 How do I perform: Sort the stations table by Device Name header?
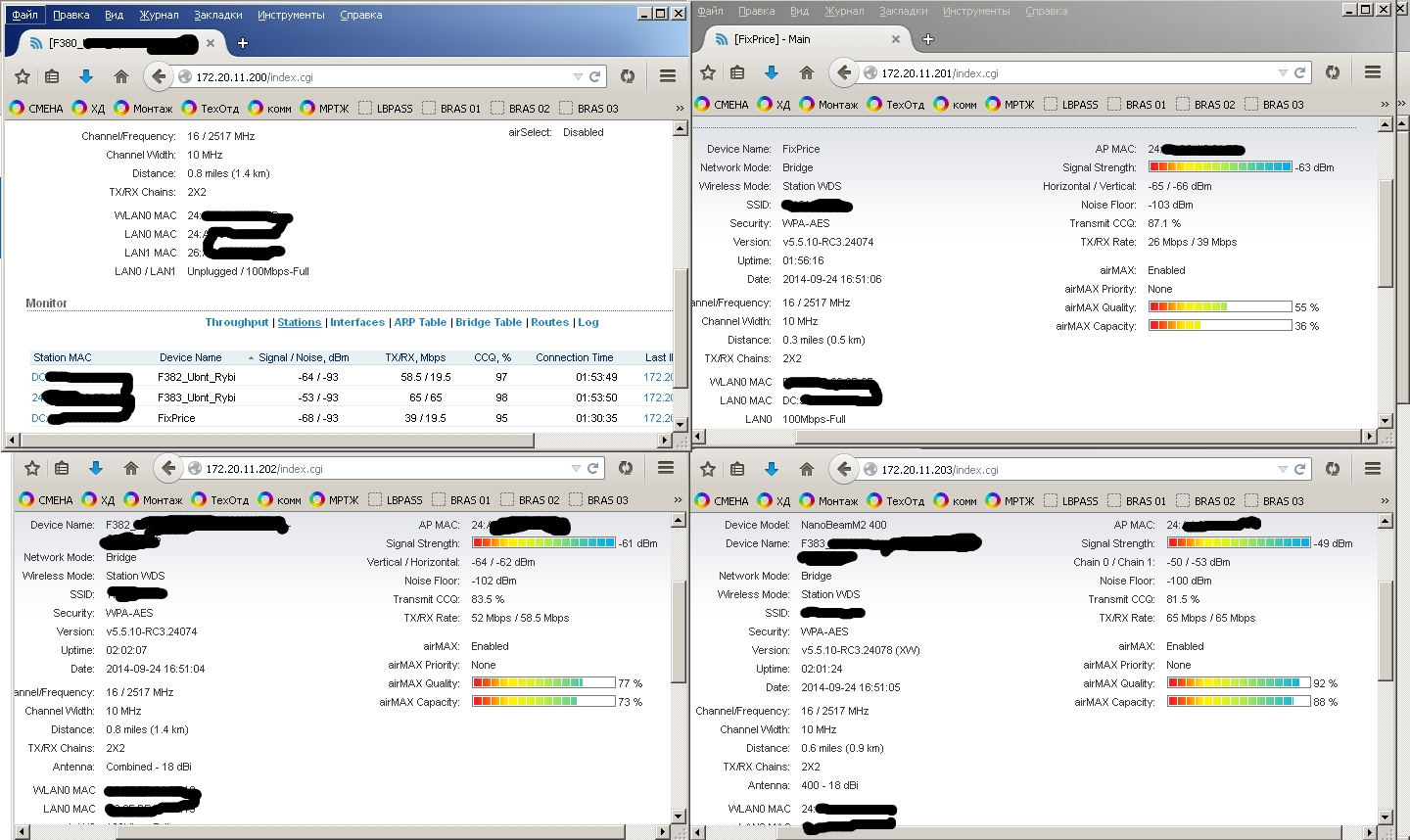pyautogui.click(x=191, y=357)
